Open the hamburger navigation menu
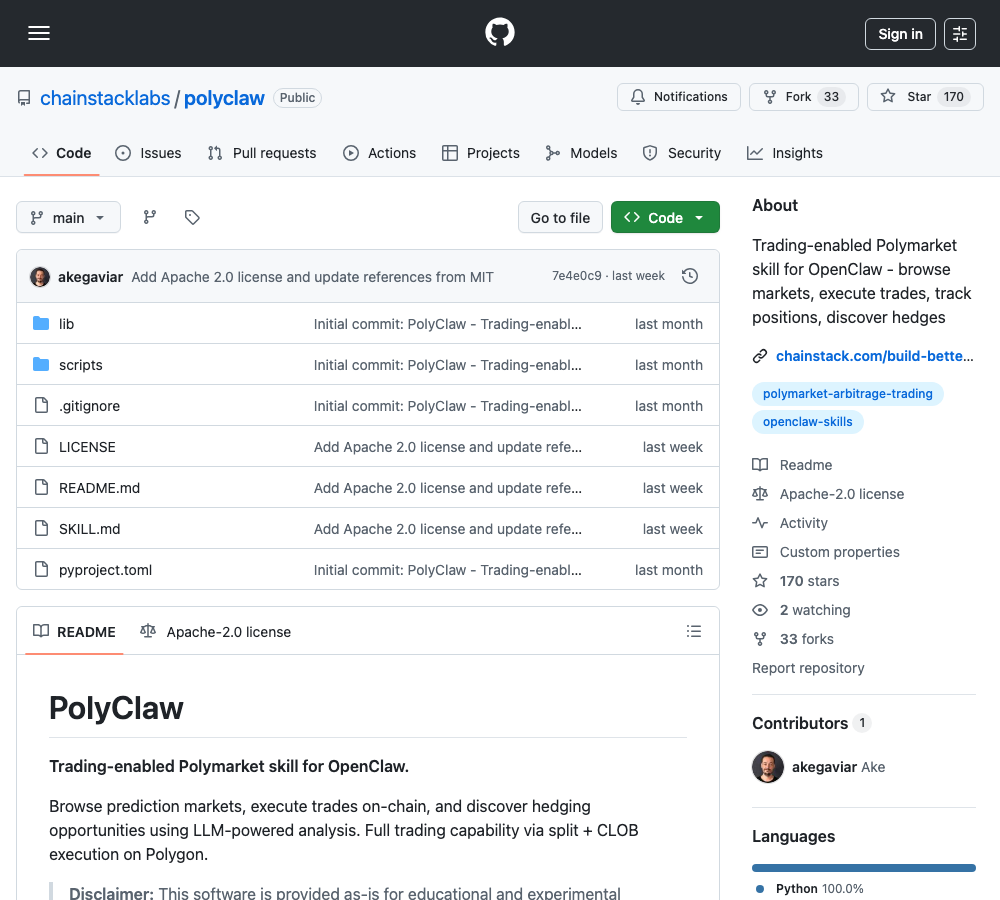The width and height of the screenshot is (1000, 900). coord(39,33)
